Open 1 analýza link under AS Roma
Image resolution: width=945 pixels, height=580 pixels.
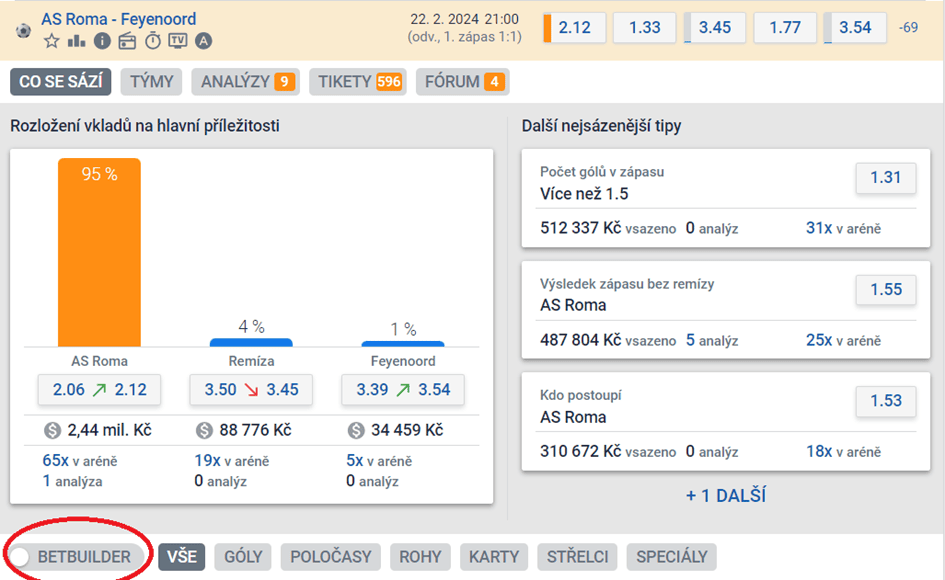[x=72, y=481]
